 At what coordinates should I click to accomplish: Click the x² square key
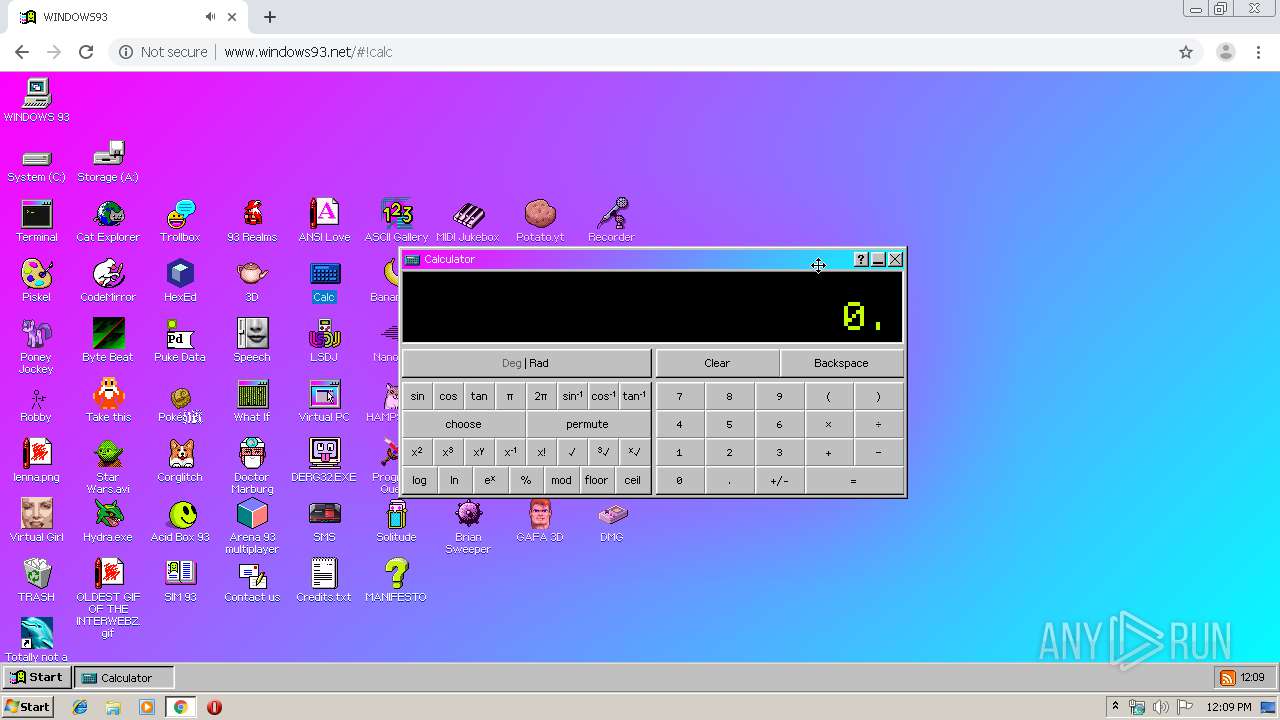tap(417, 452)
